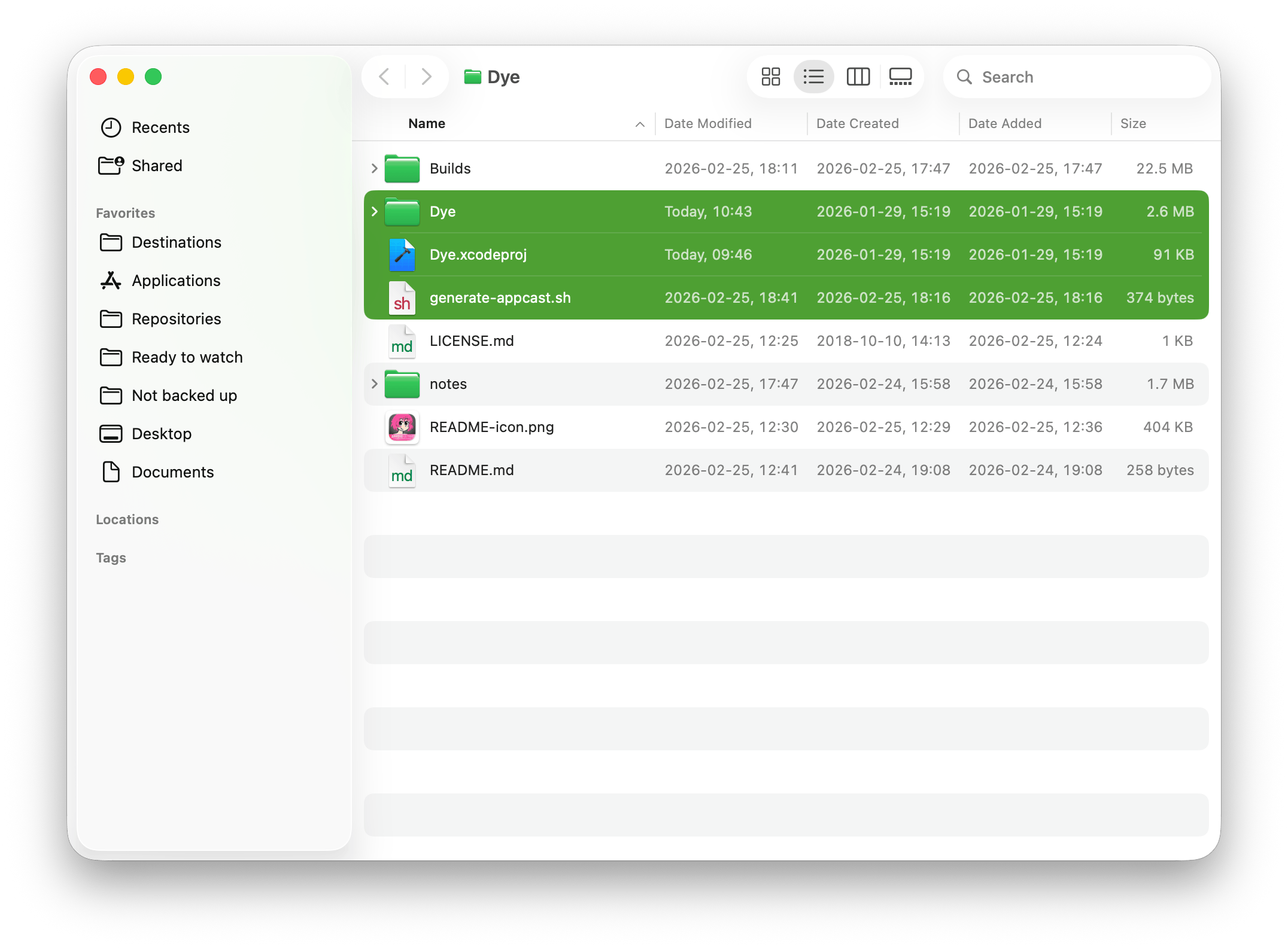Expand the Builds folder
This screenshot has width=1288, height=949.
pos(375,169)
